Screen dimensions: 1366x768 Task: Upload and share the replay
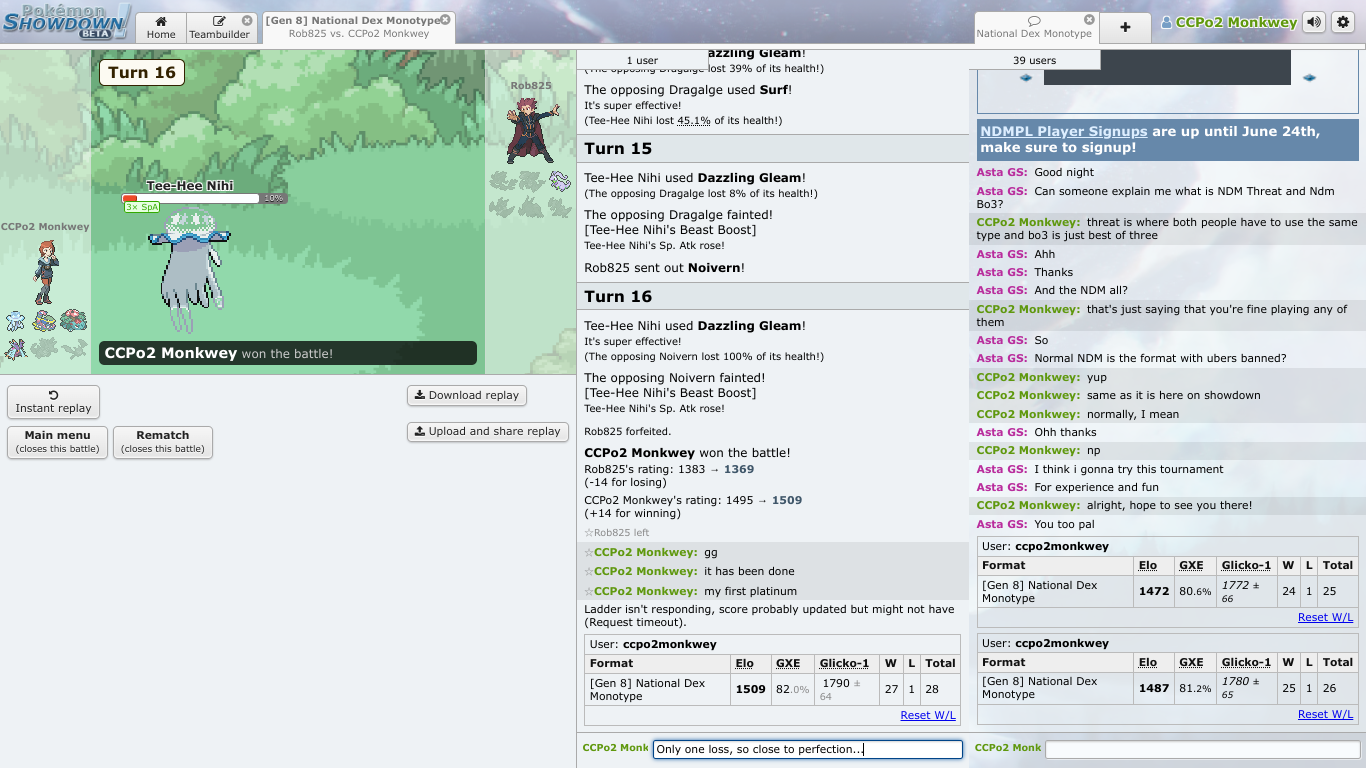pos(488,431)
